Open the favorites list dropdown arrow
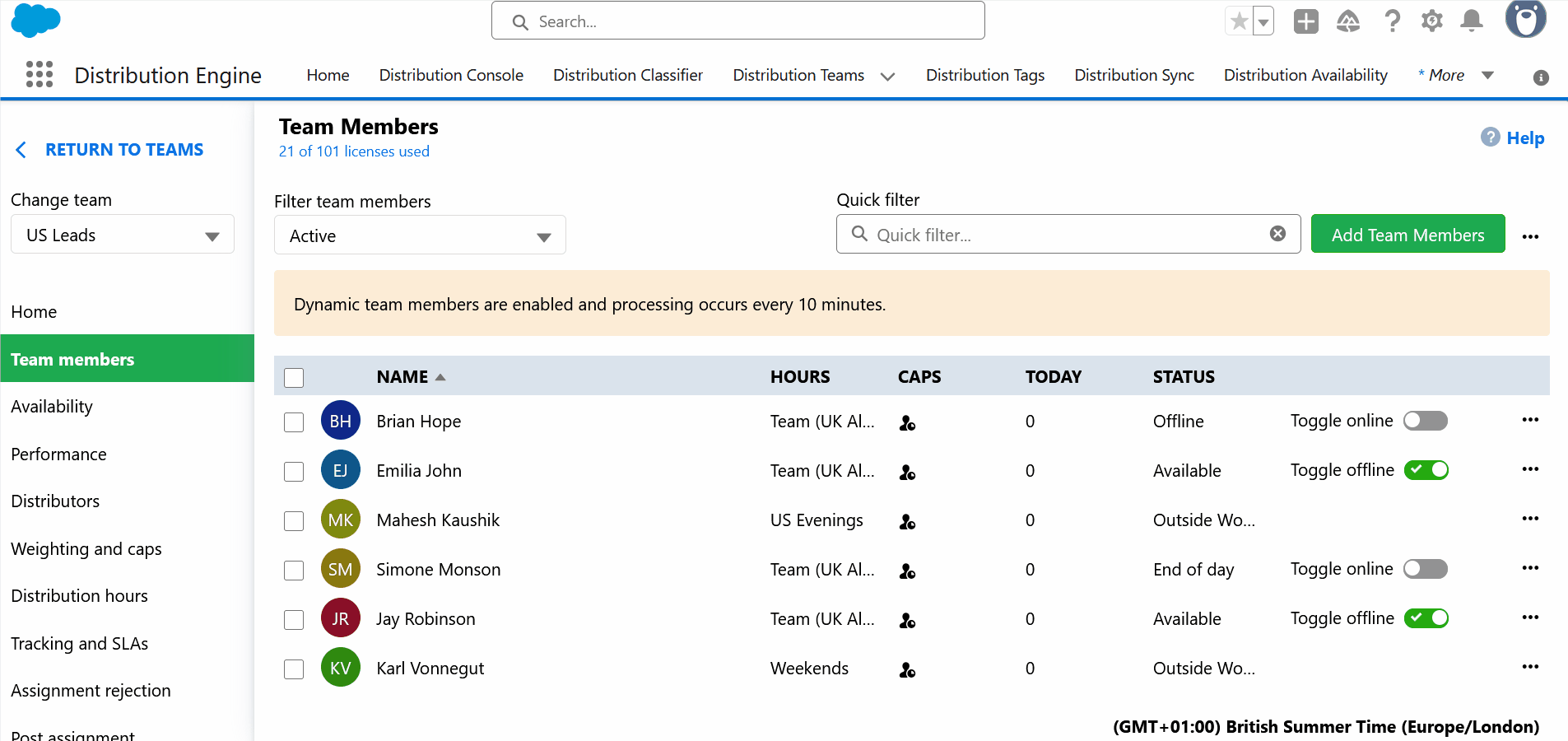Image resolution: width=1568 pixels, height=741 pixels. coord(1263,21)
